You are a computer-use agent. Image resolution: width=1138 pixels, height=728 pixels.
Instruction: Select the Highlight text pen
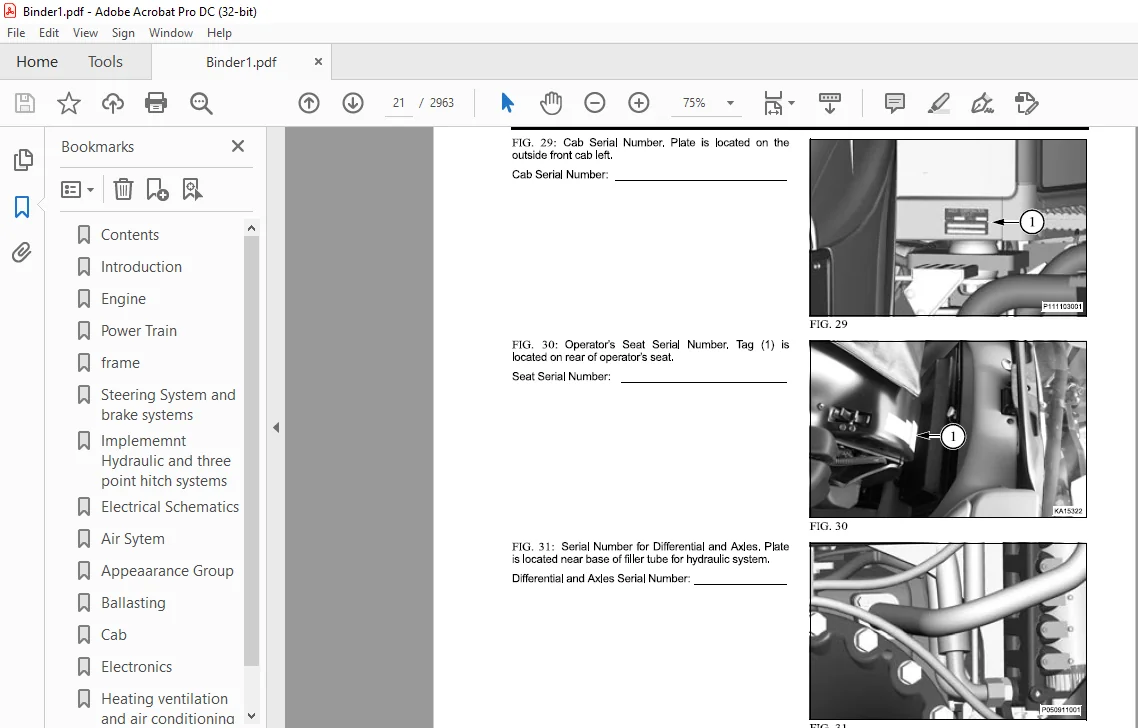pos(939,103)
